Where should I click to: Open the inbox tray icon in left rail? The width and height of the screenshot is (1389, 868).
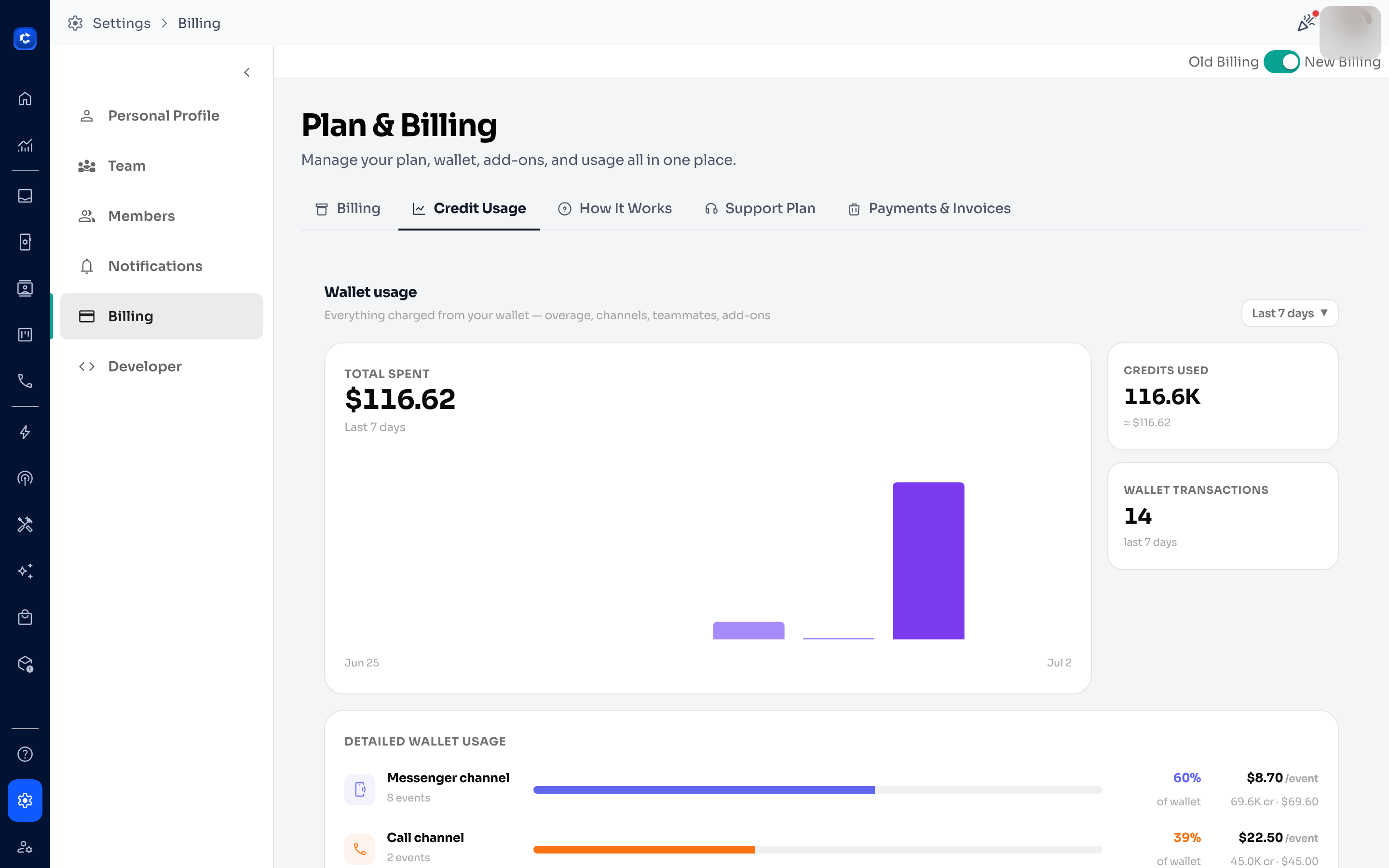point(25,196)
